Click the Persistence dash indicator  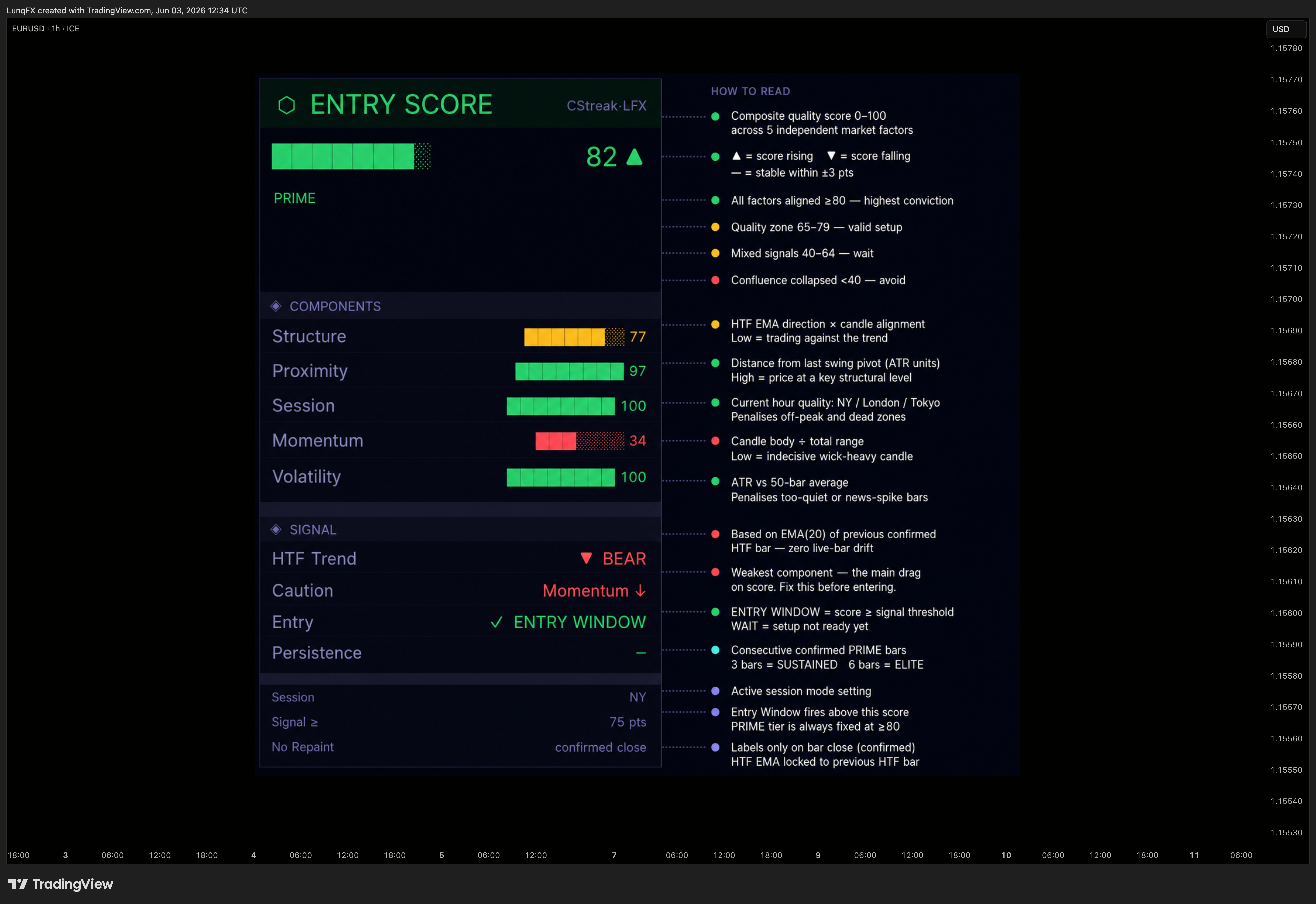click(x=640, y=653)
